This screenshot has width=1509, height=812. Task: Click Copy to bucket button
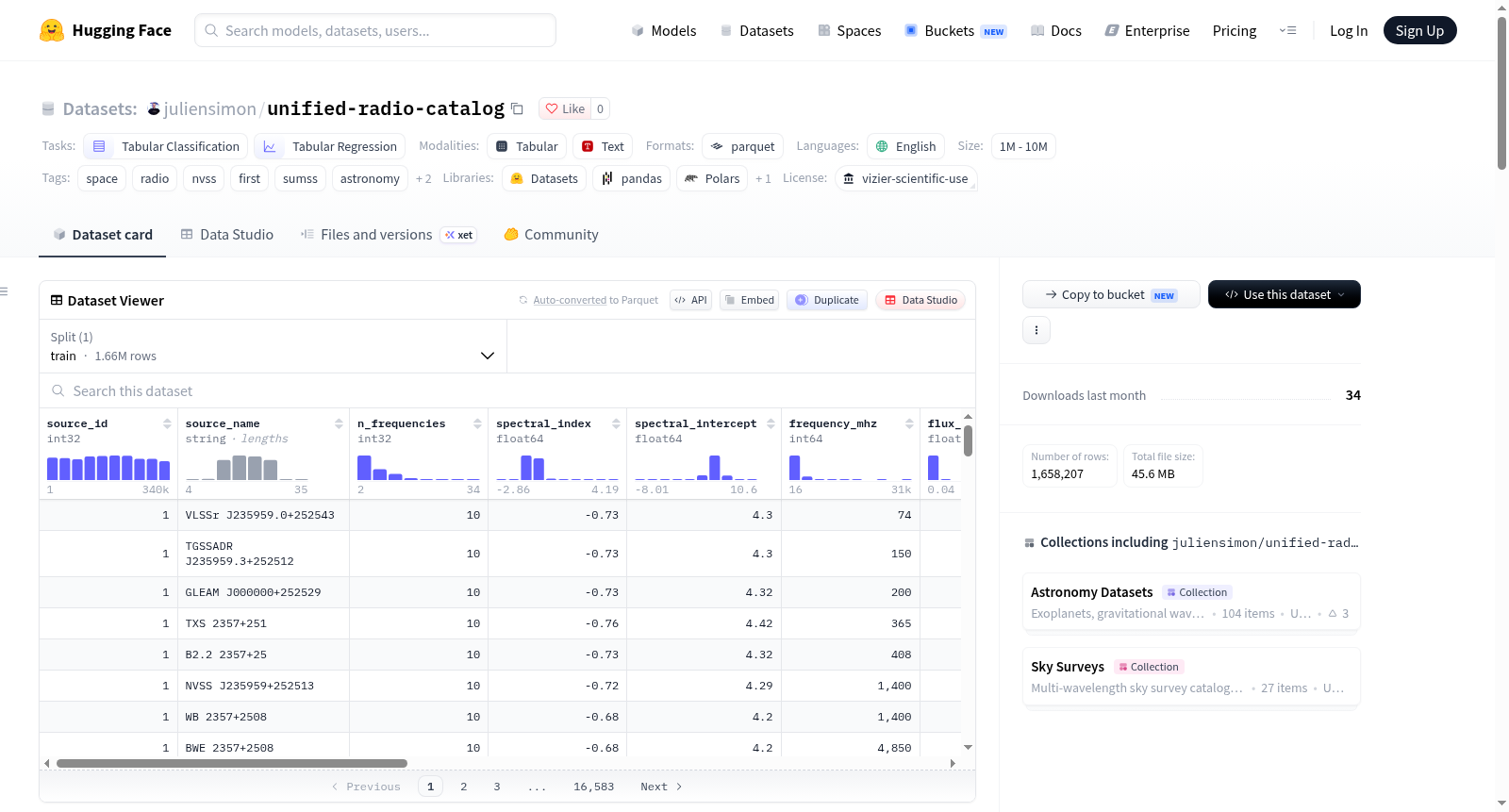coord(1111,294)
